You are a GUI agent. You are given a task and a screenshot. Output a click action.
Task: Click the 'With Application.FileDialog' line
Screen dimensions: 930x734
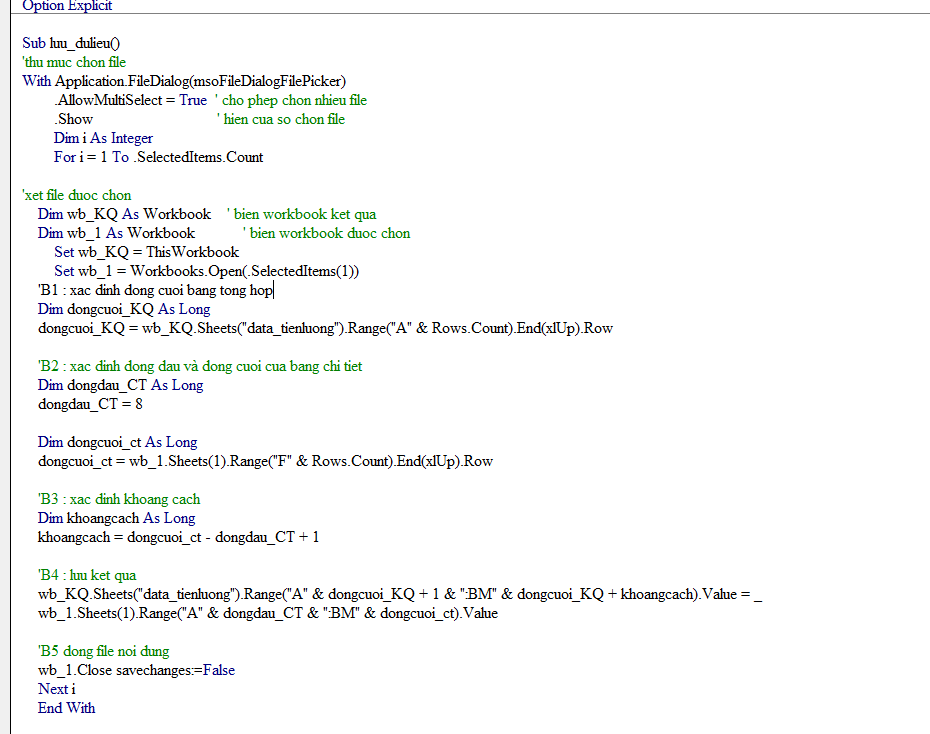point(184,81)
